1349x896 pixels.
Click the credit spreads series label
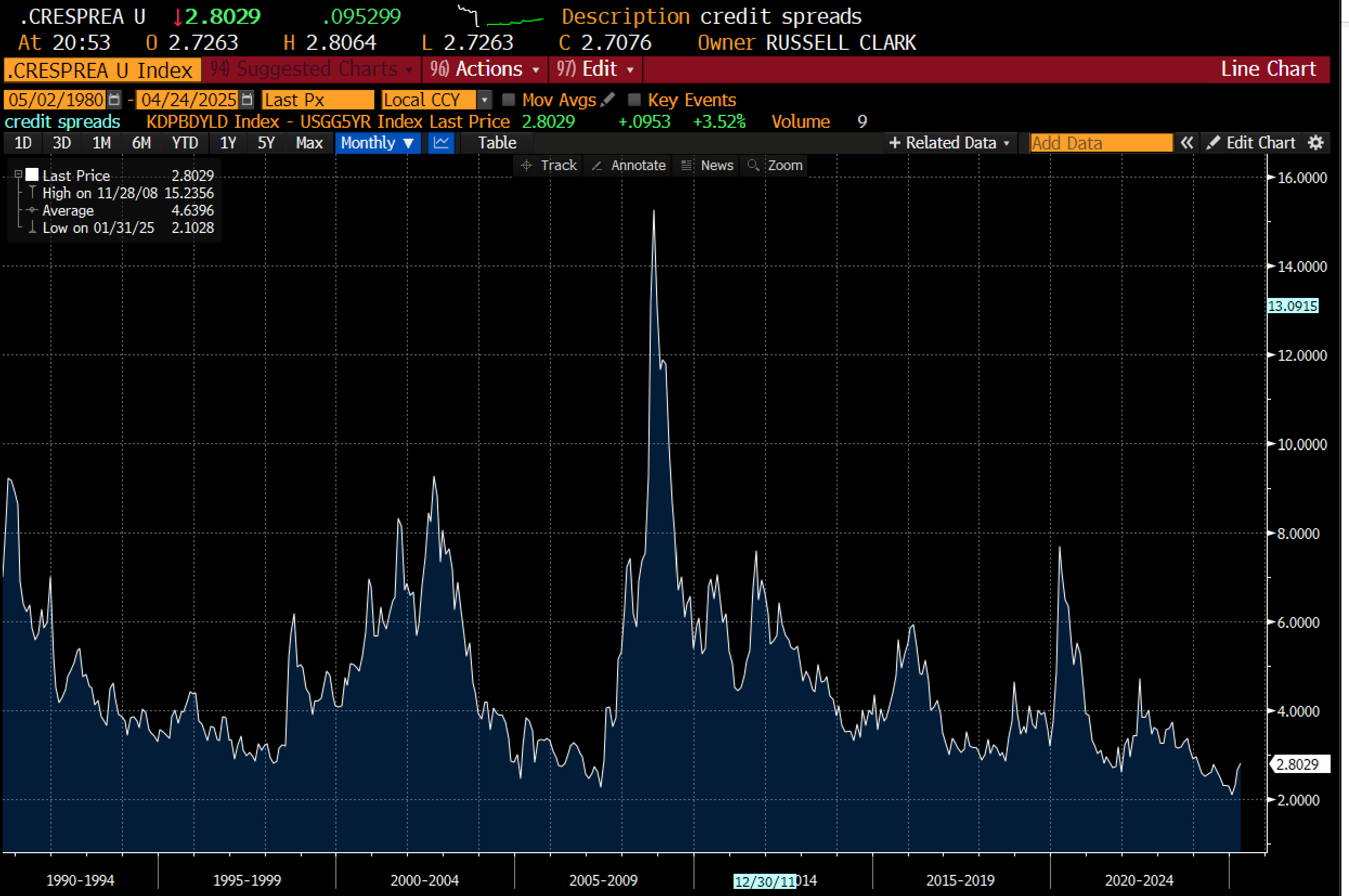click(62, 122)
